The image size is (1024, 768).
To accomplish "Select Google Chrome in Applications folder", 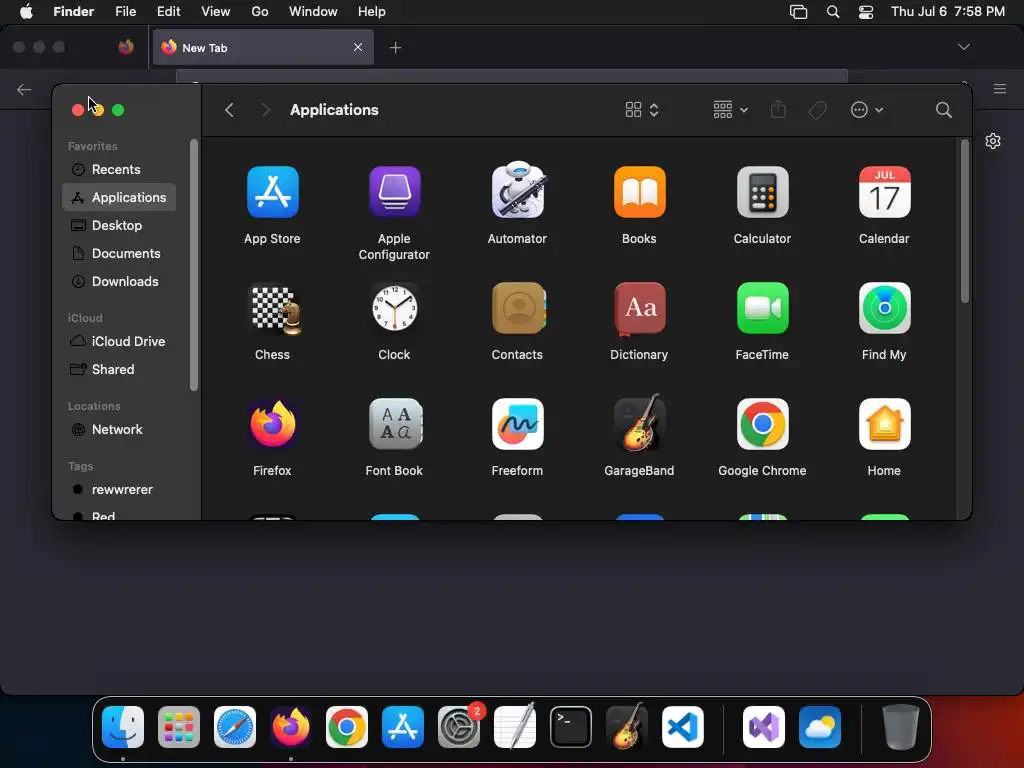I will (762, 424).
